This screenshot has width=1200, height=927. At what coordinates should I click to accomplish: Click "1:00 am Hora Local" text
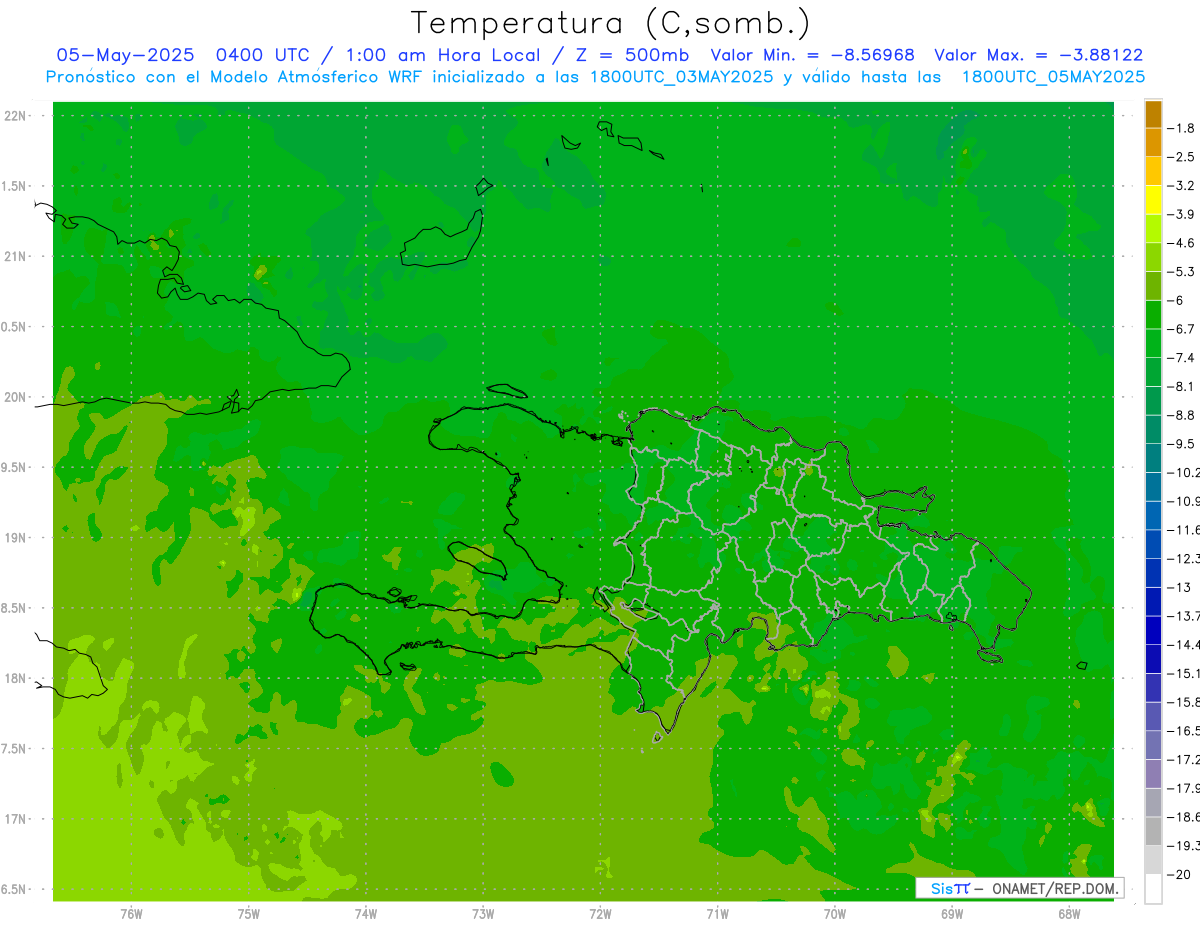441,56
